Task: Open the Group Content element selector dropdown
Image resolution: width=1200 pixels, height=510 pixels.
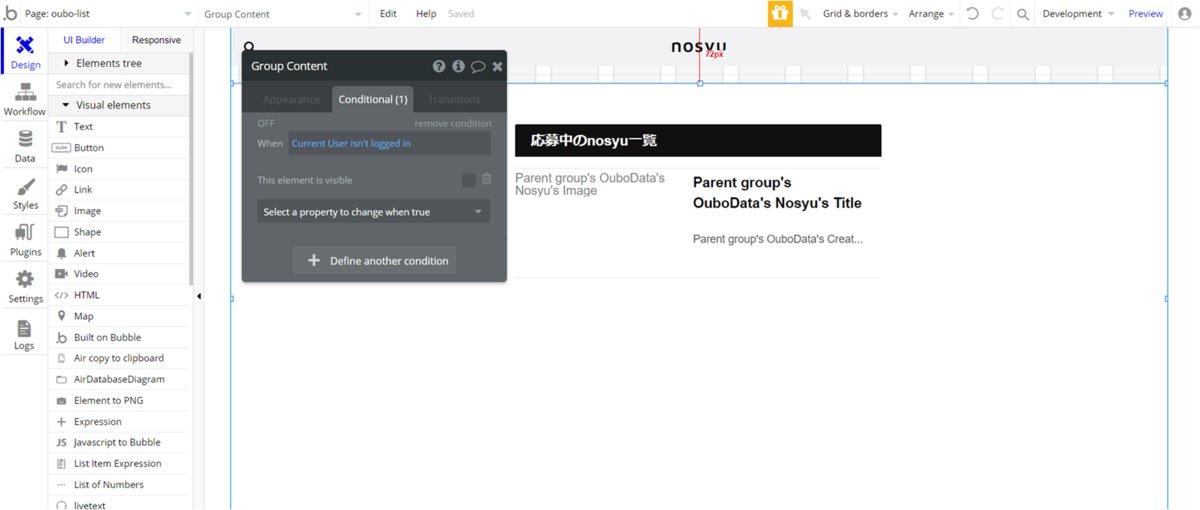Action: [x=283, y=14]
